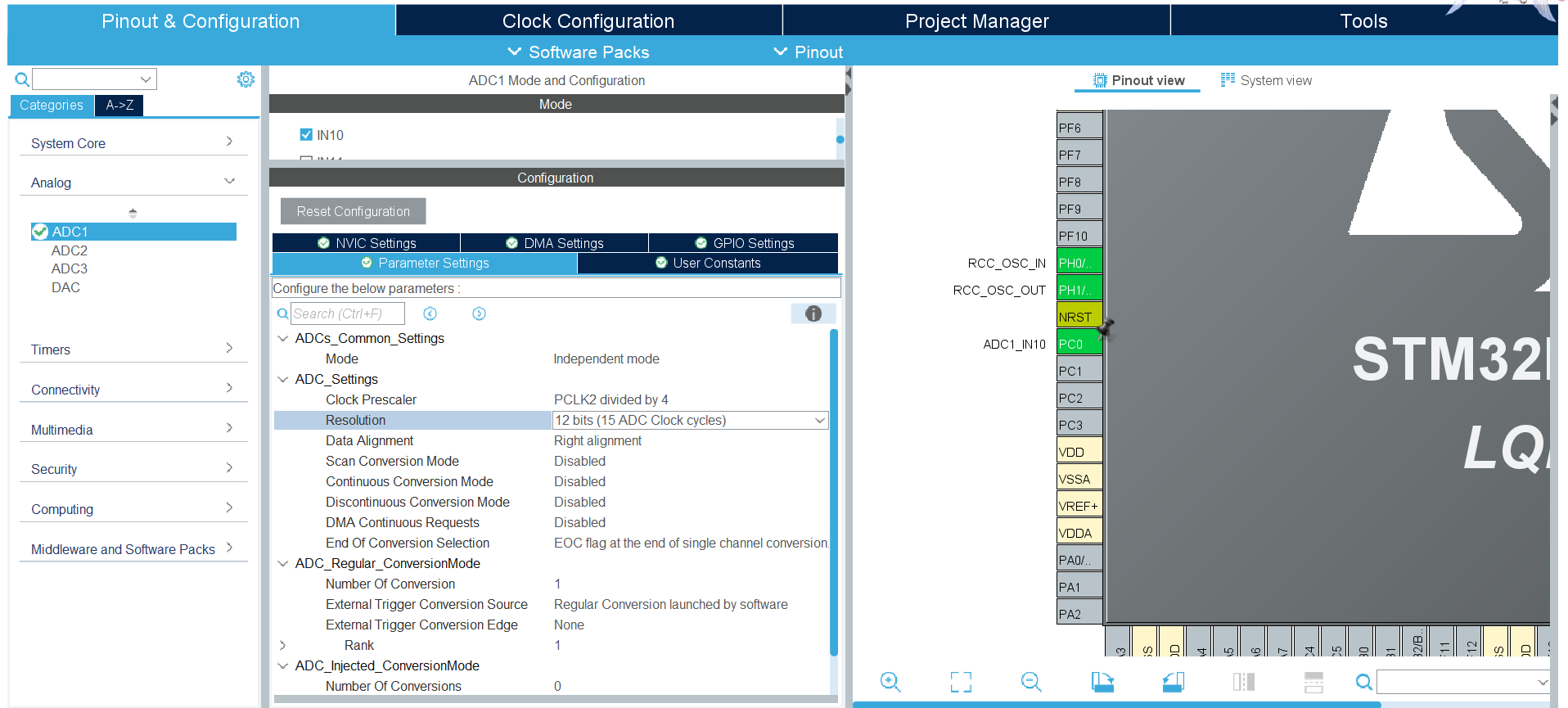1568x708 pixels.
Task: Click the PA1 pin
Action: [1079, 587]
